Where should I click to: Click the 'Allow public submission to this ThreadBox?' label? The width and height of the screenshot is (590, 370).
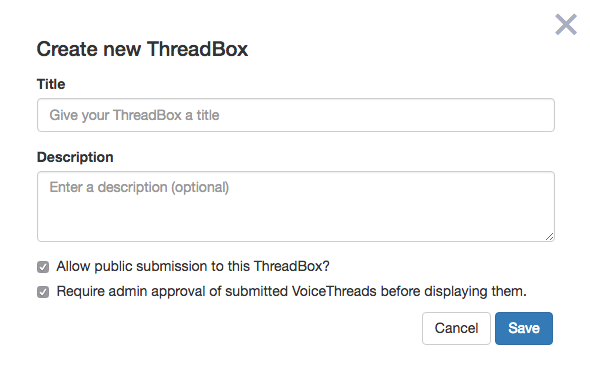click(x=193, y=266)
